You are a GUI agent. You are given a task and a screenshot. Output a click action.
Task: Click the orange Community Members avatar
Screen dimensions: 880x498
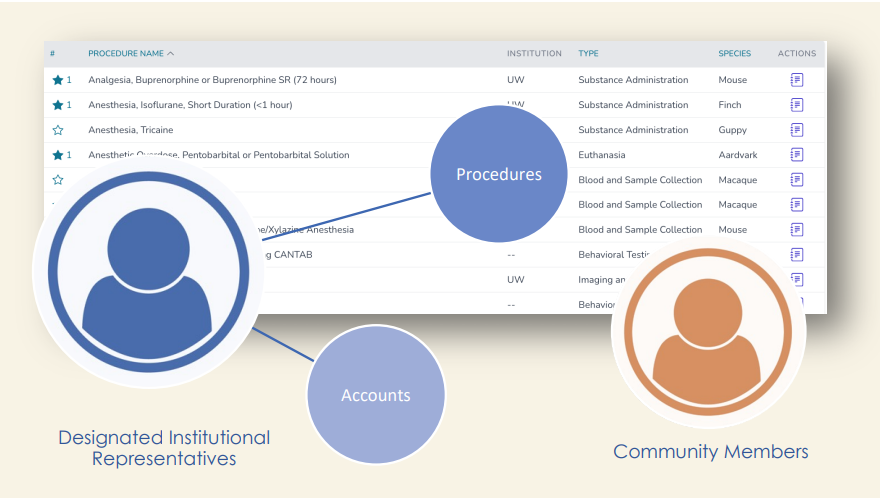[708, 331]
